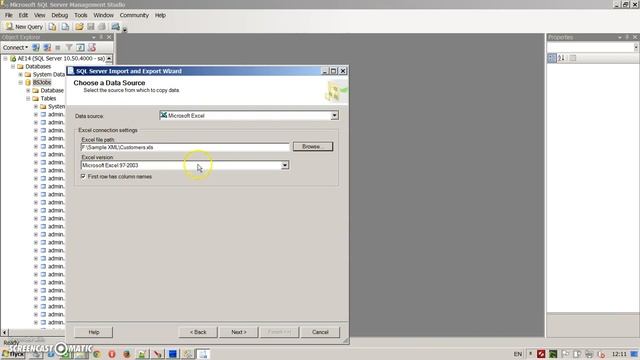
Task: Click the Next button in wizard
Action: 239,332
